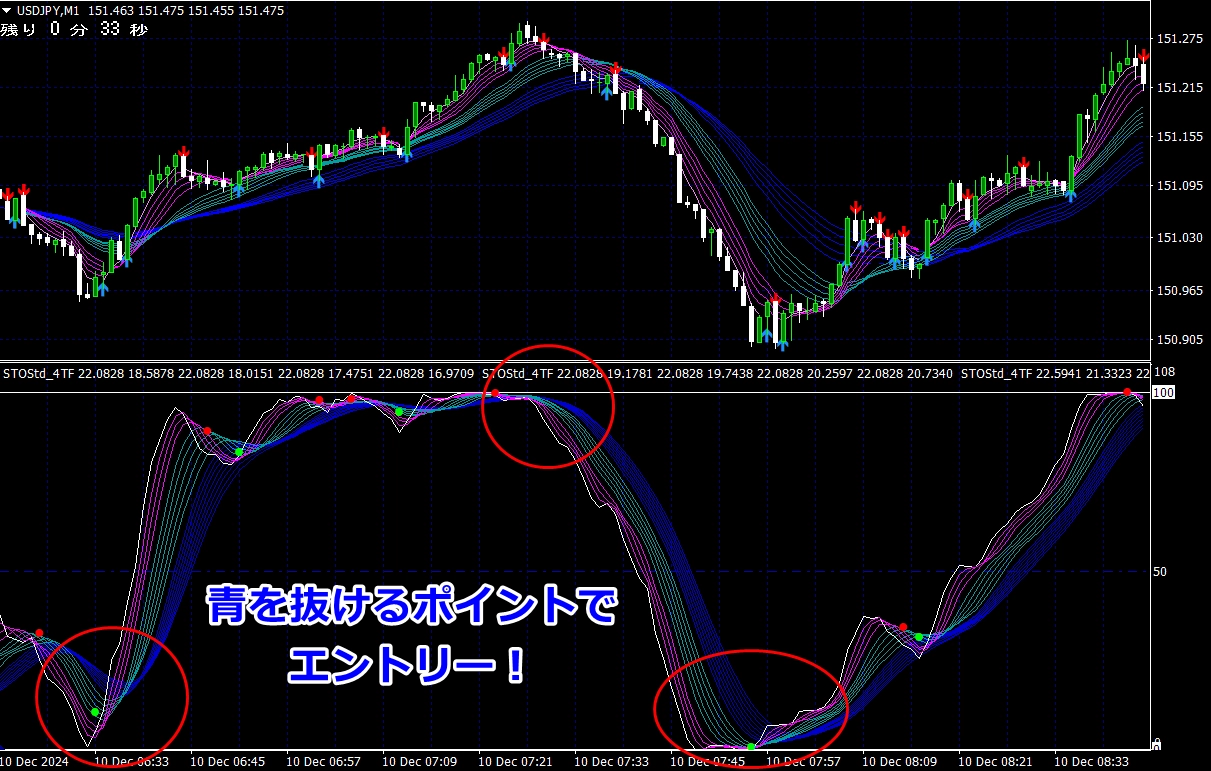This screenshot has height=771, width=1211.
Task: Select the green dot inside the bottom-left red circle
Action: [95, 712]
